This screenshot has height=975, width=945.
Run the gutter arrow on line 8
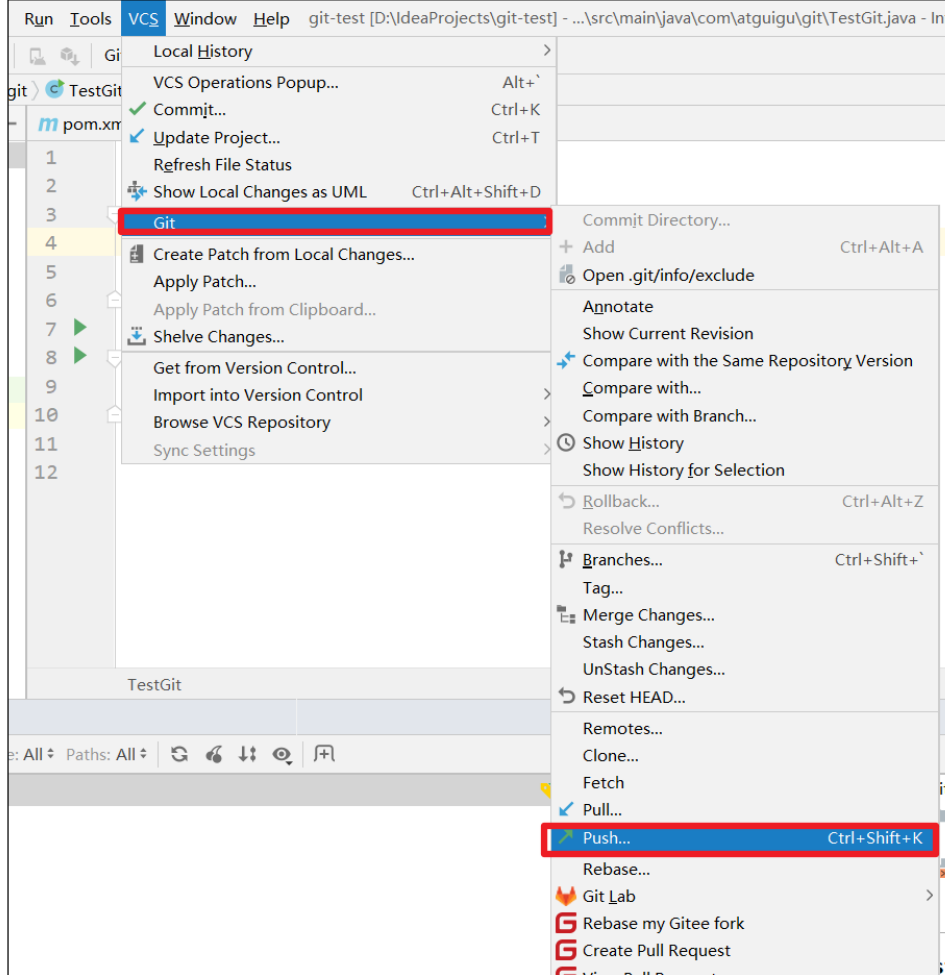click(80, 356)
